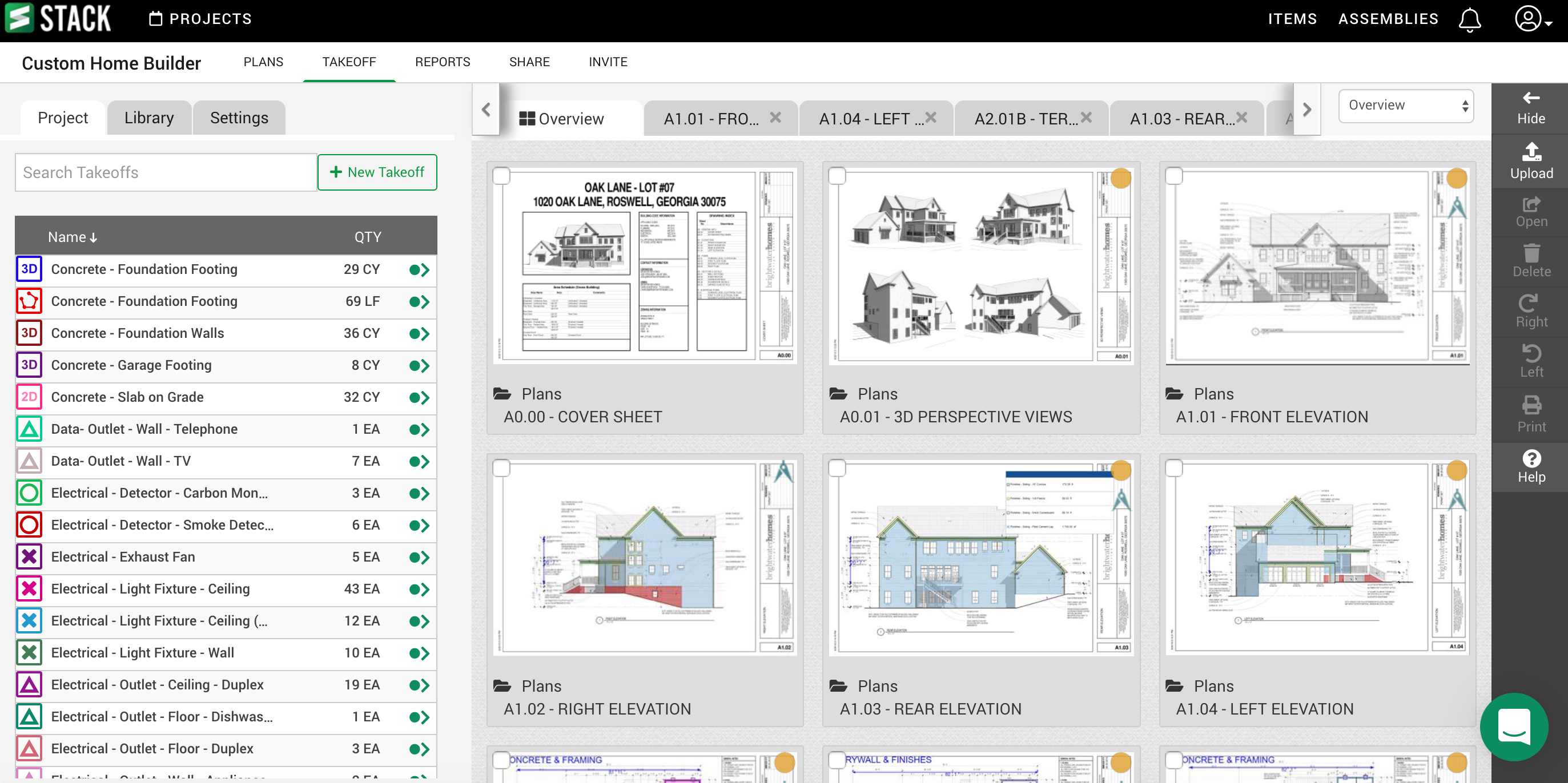1568x783 pixels.
Task: Click the New Takeoff button
Action: (x=377, y=172)
